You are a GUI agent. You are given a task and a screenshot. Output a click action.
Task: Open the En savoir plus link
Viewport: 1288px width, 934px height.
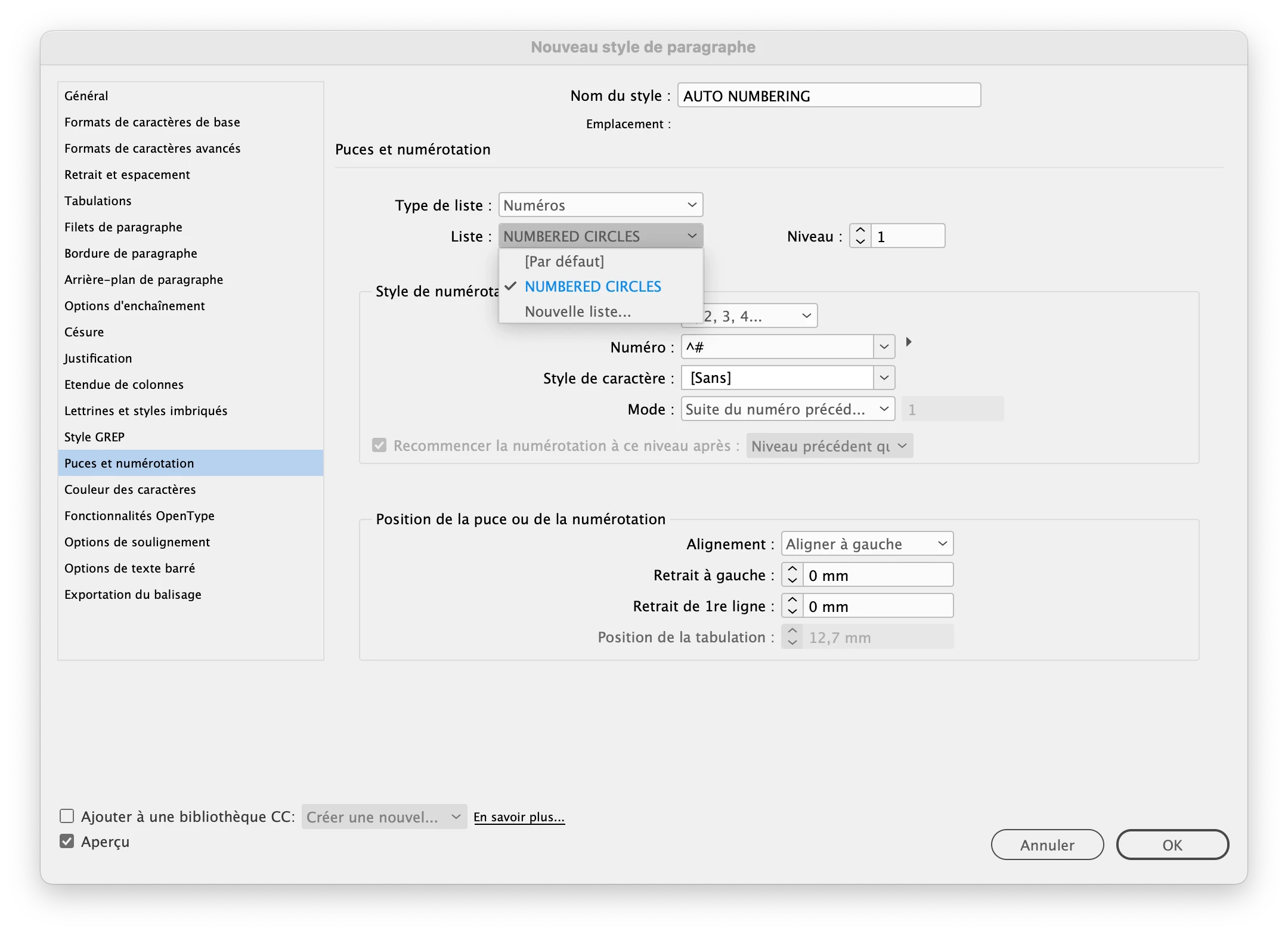[519, 817]
